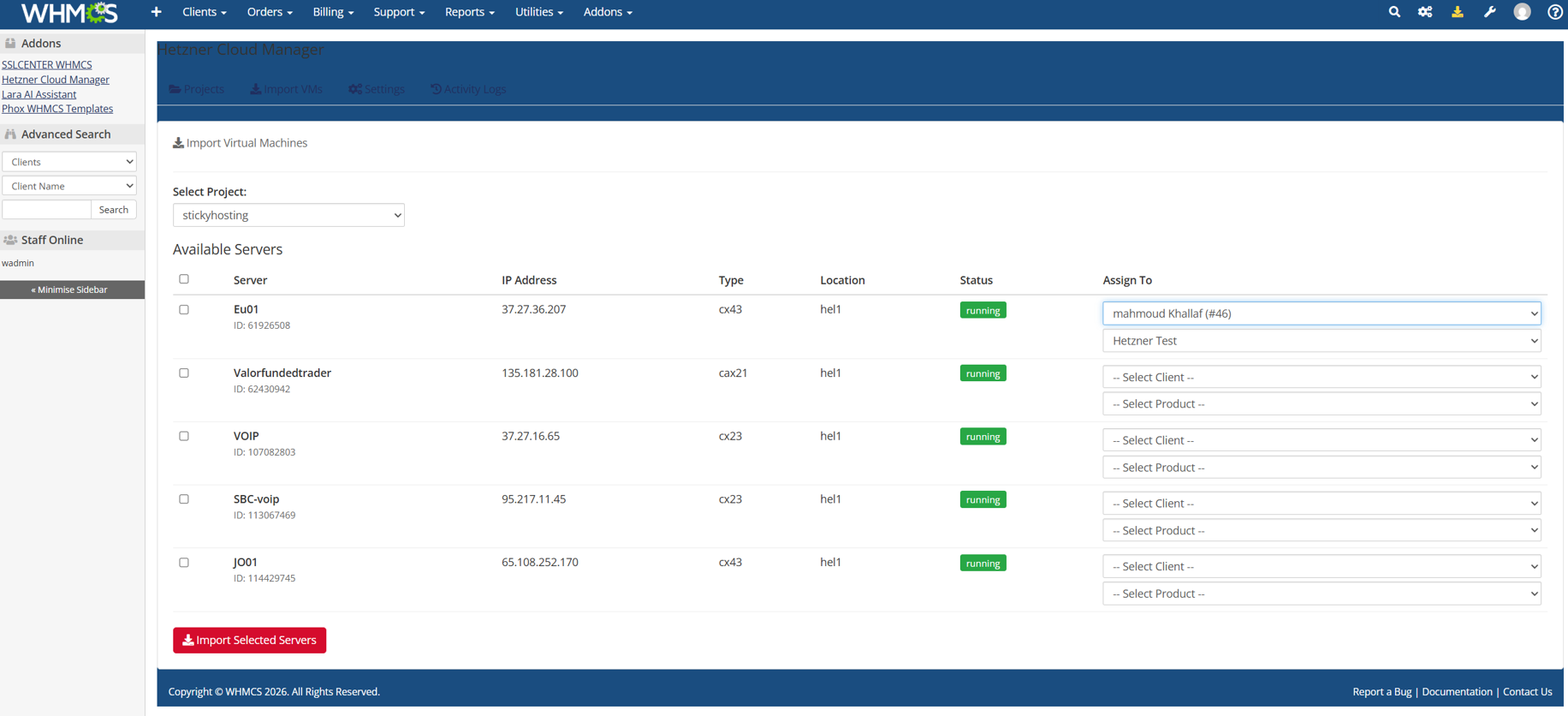Click the sidebar Search button
The image size is (1568, 716).
(114, 210)
